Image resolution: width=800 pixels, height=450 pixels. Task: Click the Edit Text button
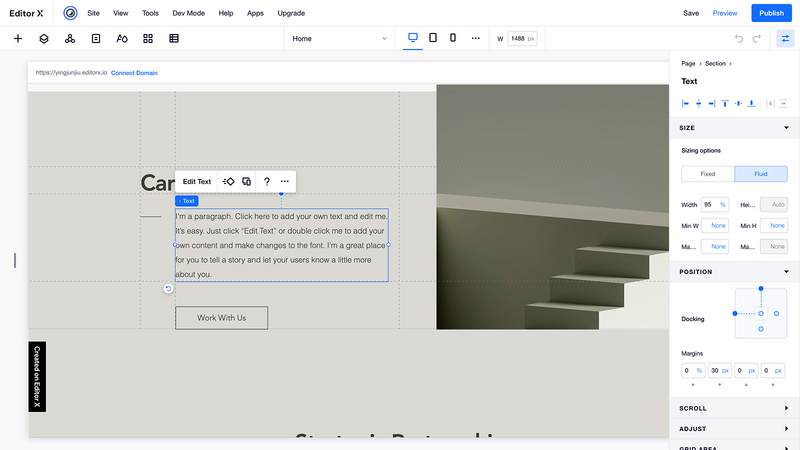tap(196, 182)
